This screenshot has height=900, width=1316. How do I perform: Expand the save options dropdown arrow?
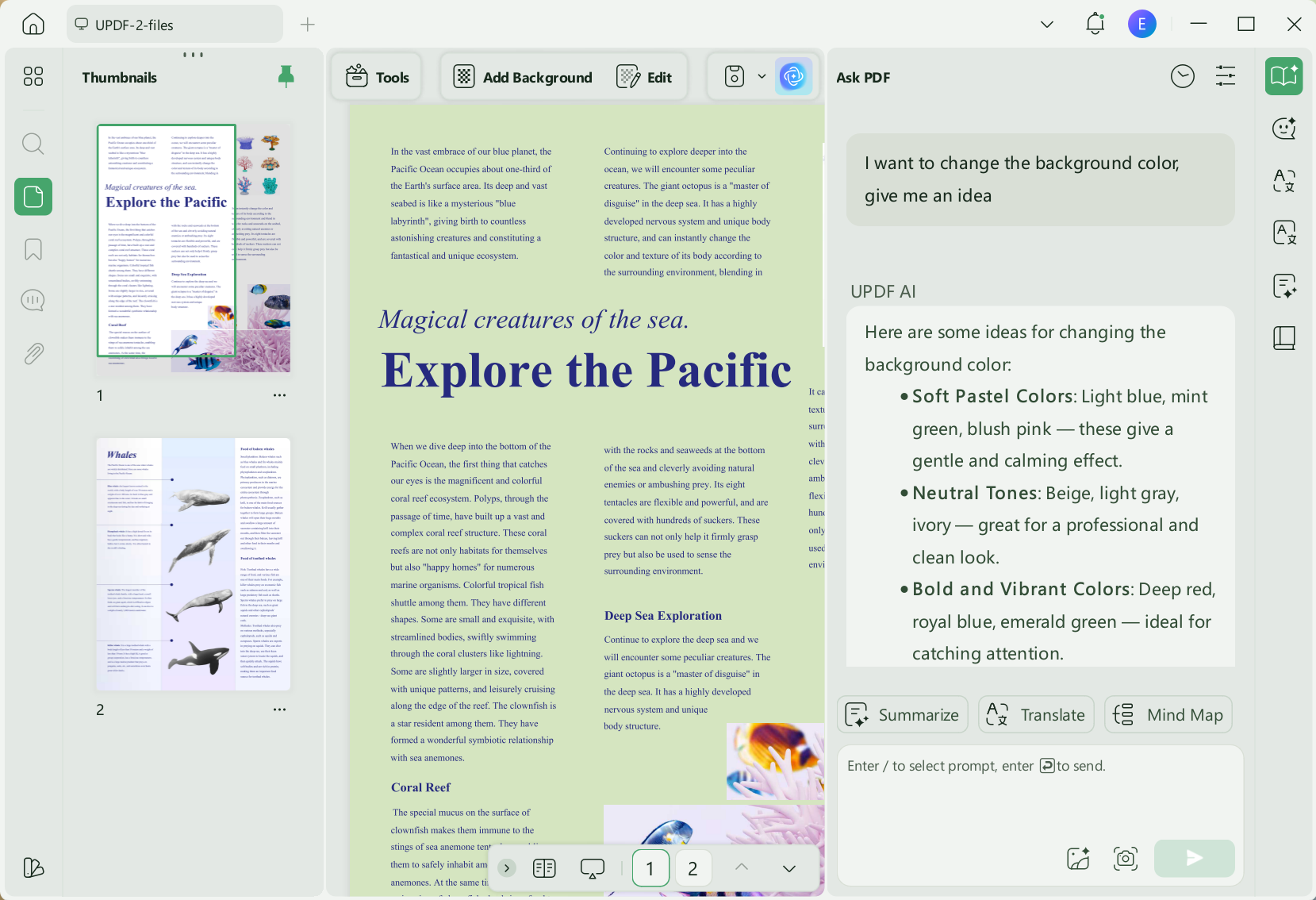(762, 77)
